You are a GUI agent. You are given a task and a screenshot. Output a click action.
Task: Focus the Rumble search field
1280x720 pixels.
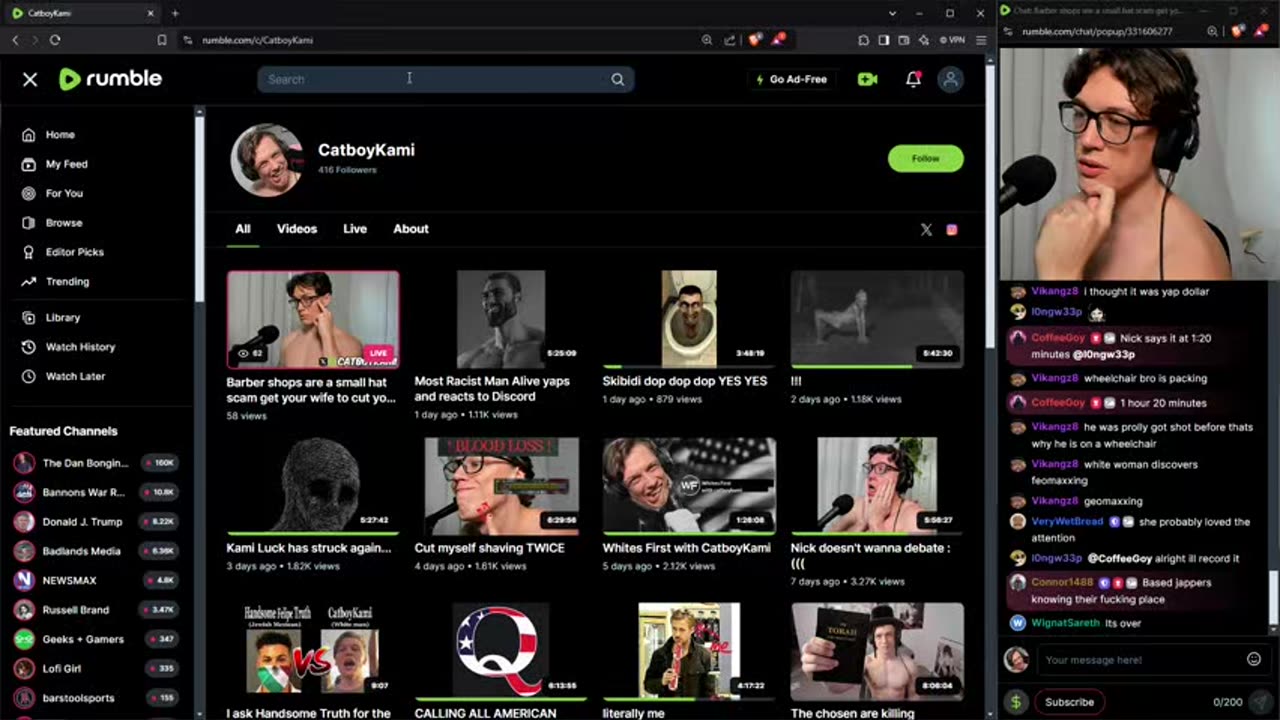point(445,79)
